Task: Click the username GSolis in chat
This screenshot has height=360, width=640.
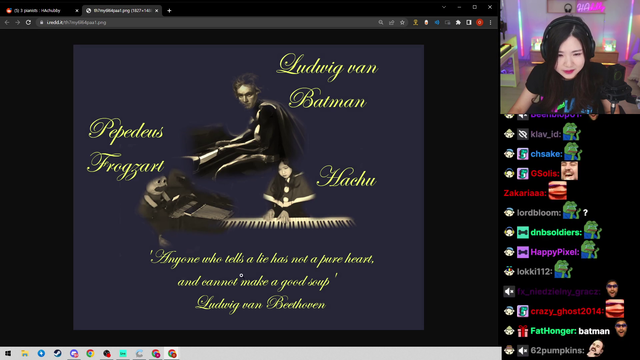Action: pyautogui.click(x=545, y=173)
